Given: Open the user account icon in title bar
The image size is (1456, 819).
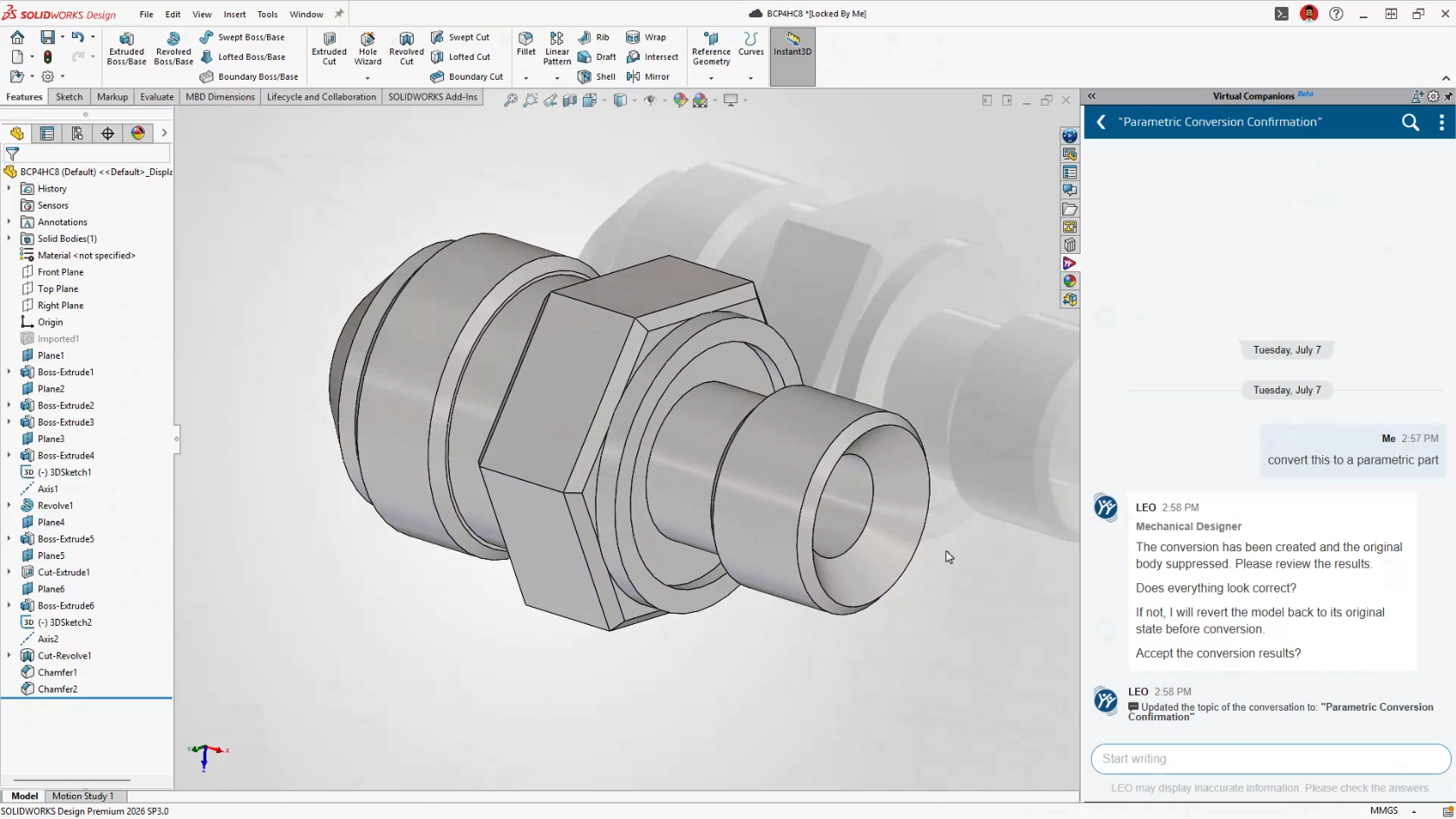Looking at the screenshot, I should click(x=1309, y=14).
